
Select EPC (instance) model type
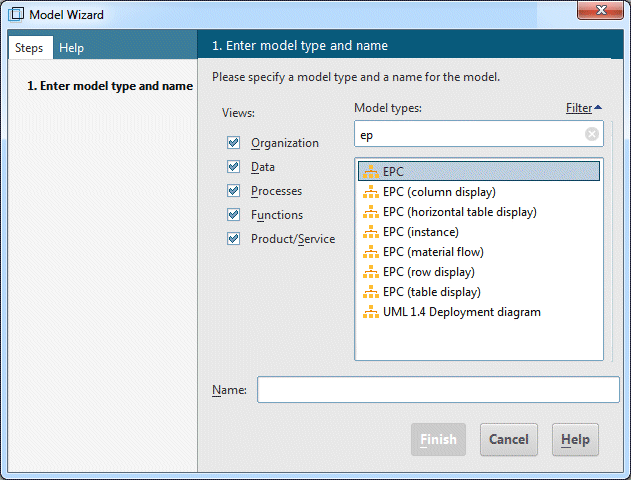click(479, 232)
